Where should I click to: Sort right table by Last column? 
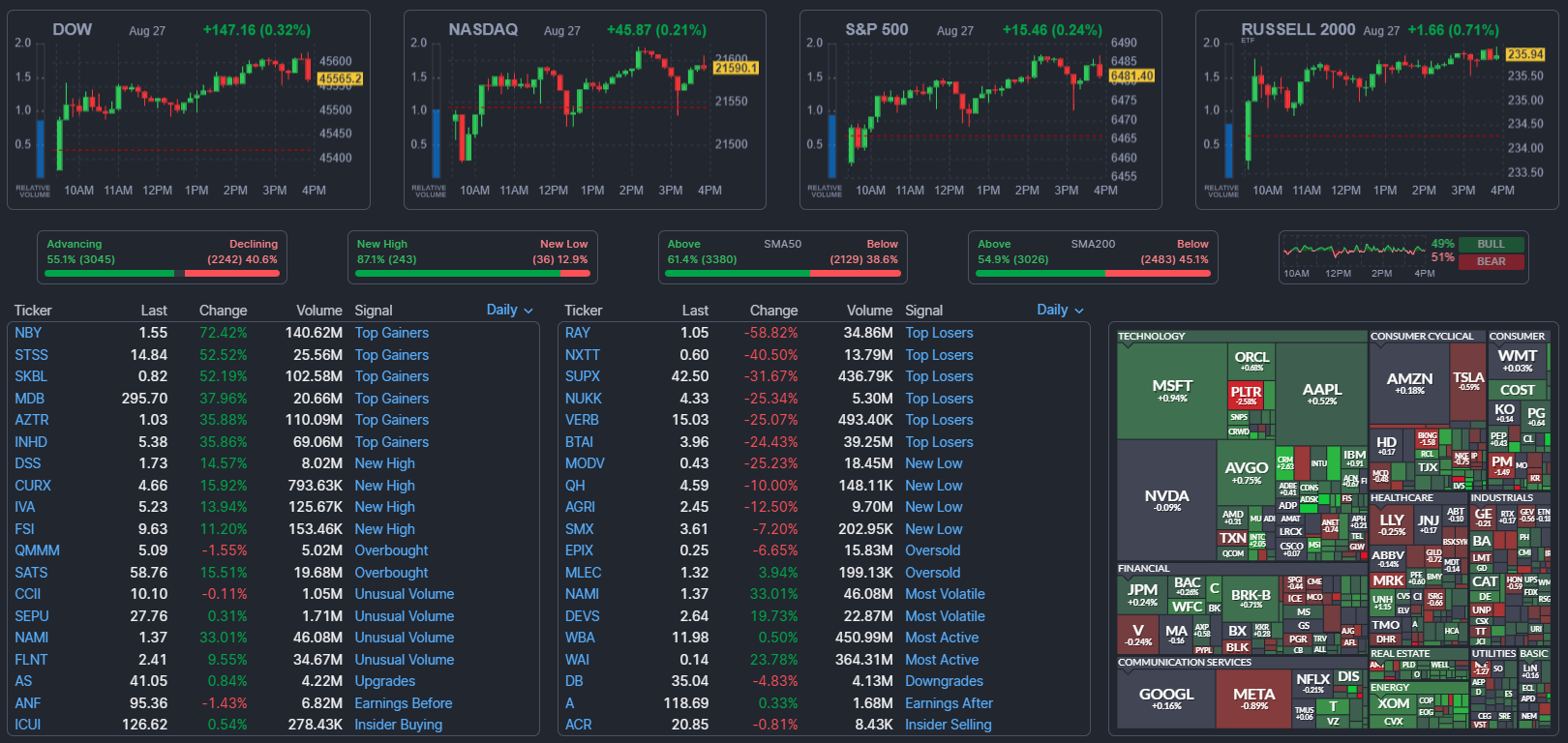pyautogui.click(x=695, y=311)
